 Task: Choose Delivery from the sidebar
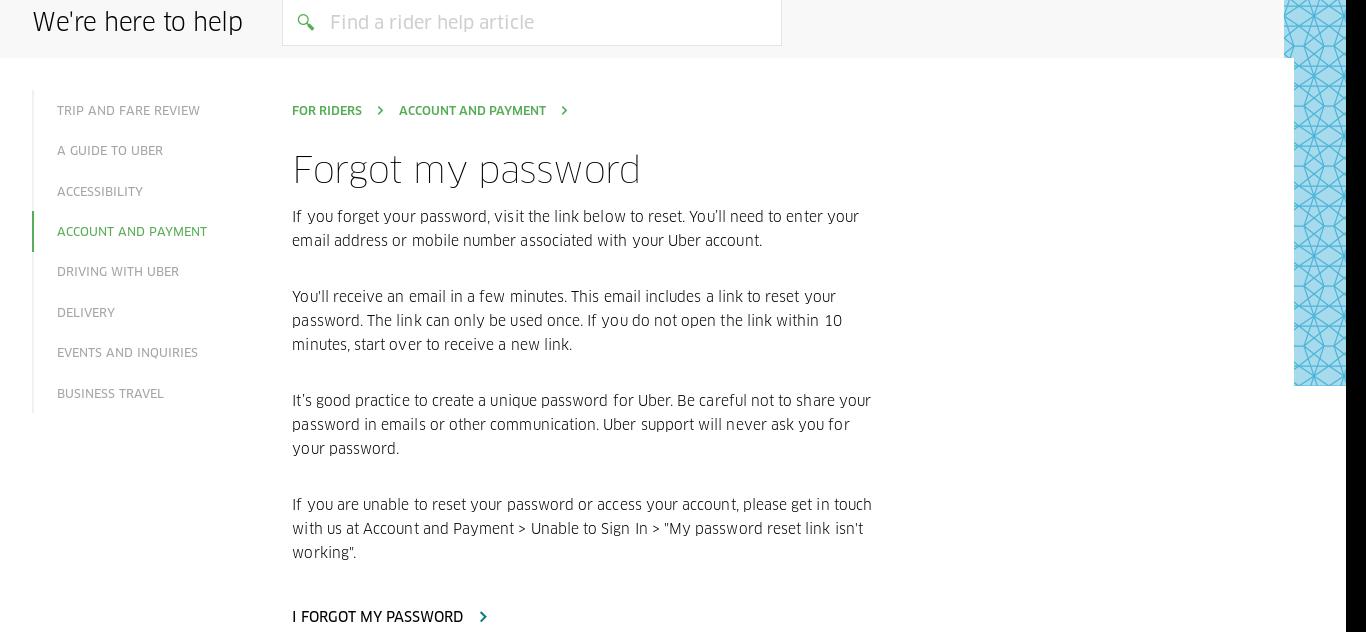coord(86,313)
